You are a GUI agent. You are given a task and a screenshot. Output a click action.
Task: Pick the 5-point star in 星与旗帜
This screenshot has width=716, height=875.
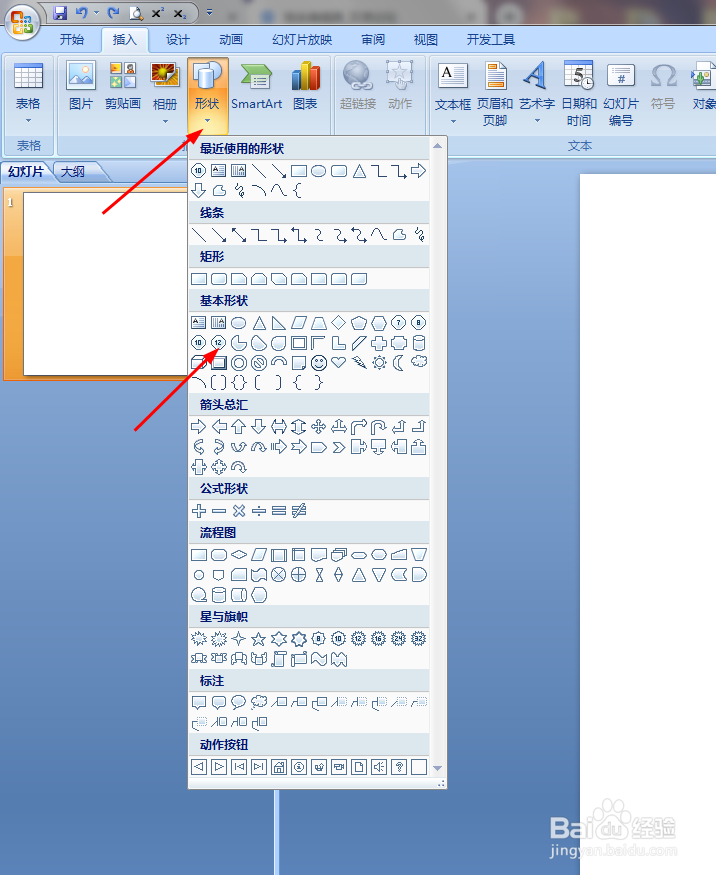(258, 638)
